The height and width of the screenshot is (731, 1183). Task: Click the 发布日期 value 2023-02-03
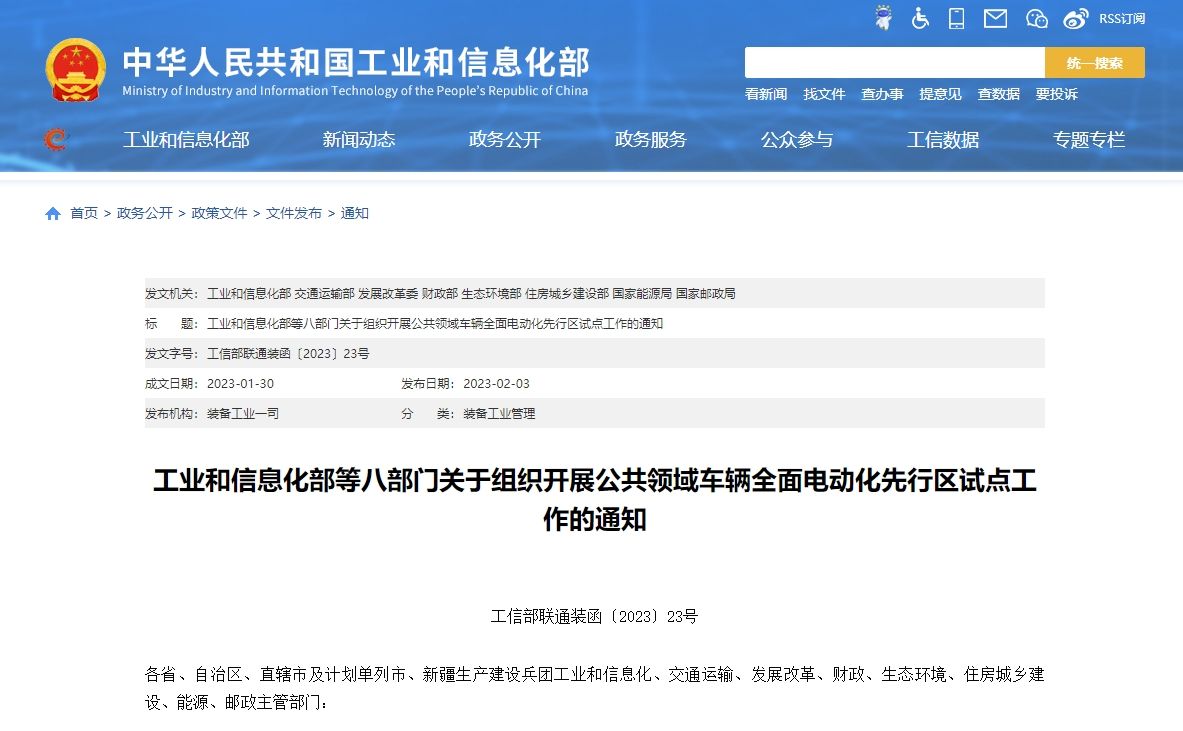coord(496,384)
